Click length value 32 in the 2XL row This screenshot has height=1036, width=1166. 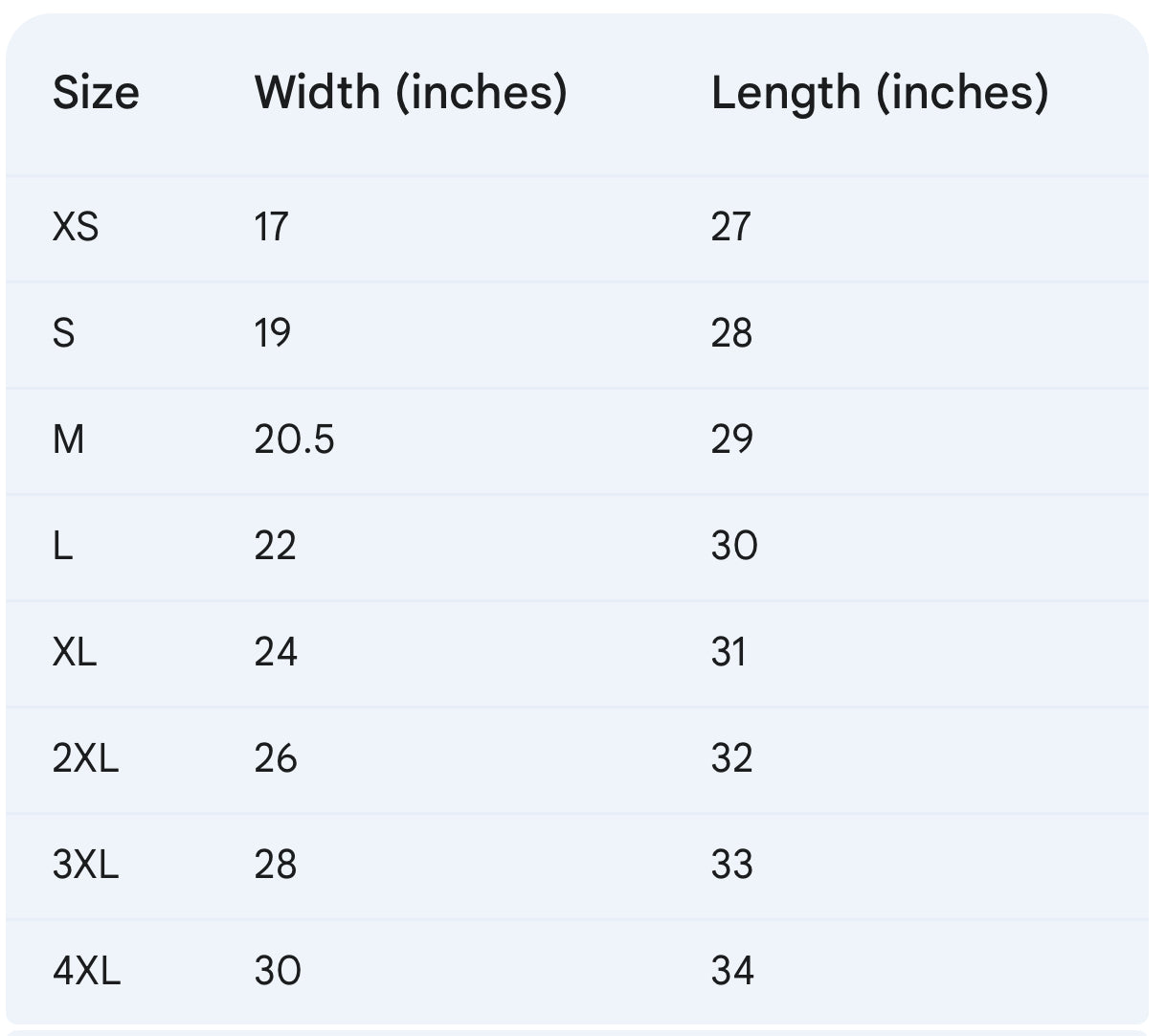(x=731, y=758)
